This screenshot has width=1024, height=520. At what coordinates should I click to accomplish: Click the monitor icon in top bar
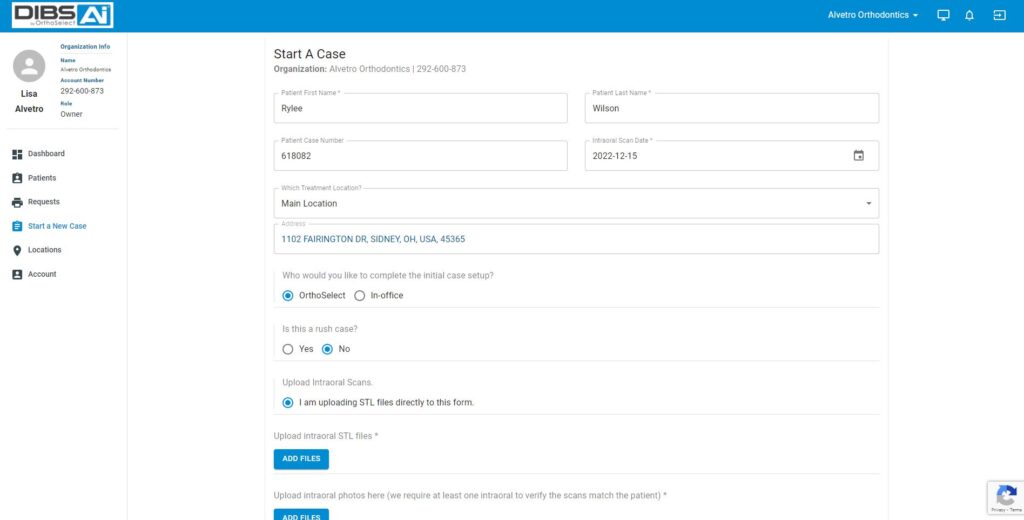coord(942,16)
